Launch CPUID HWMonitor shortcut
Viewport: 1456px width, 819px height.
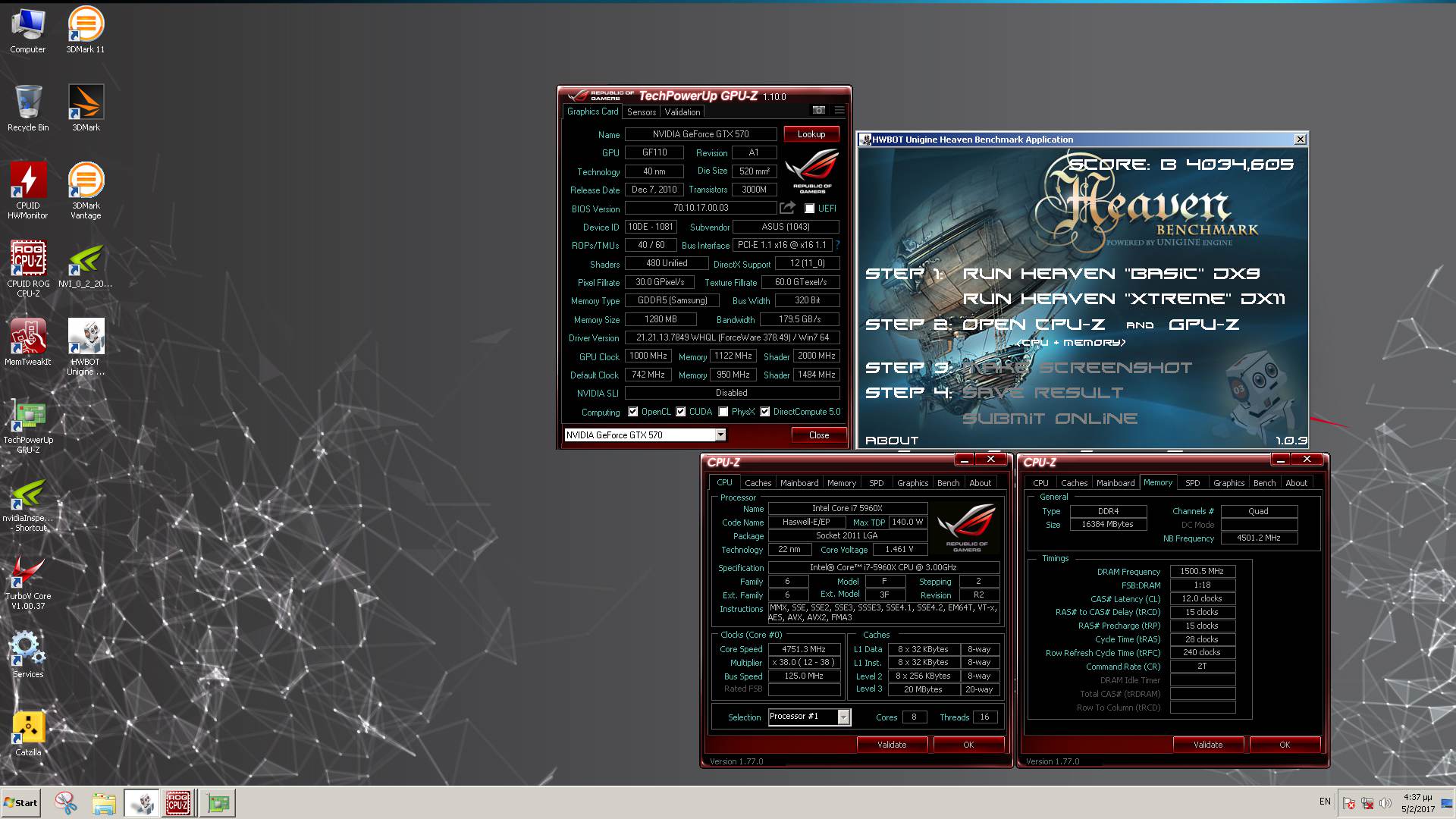tap(28, 191)
